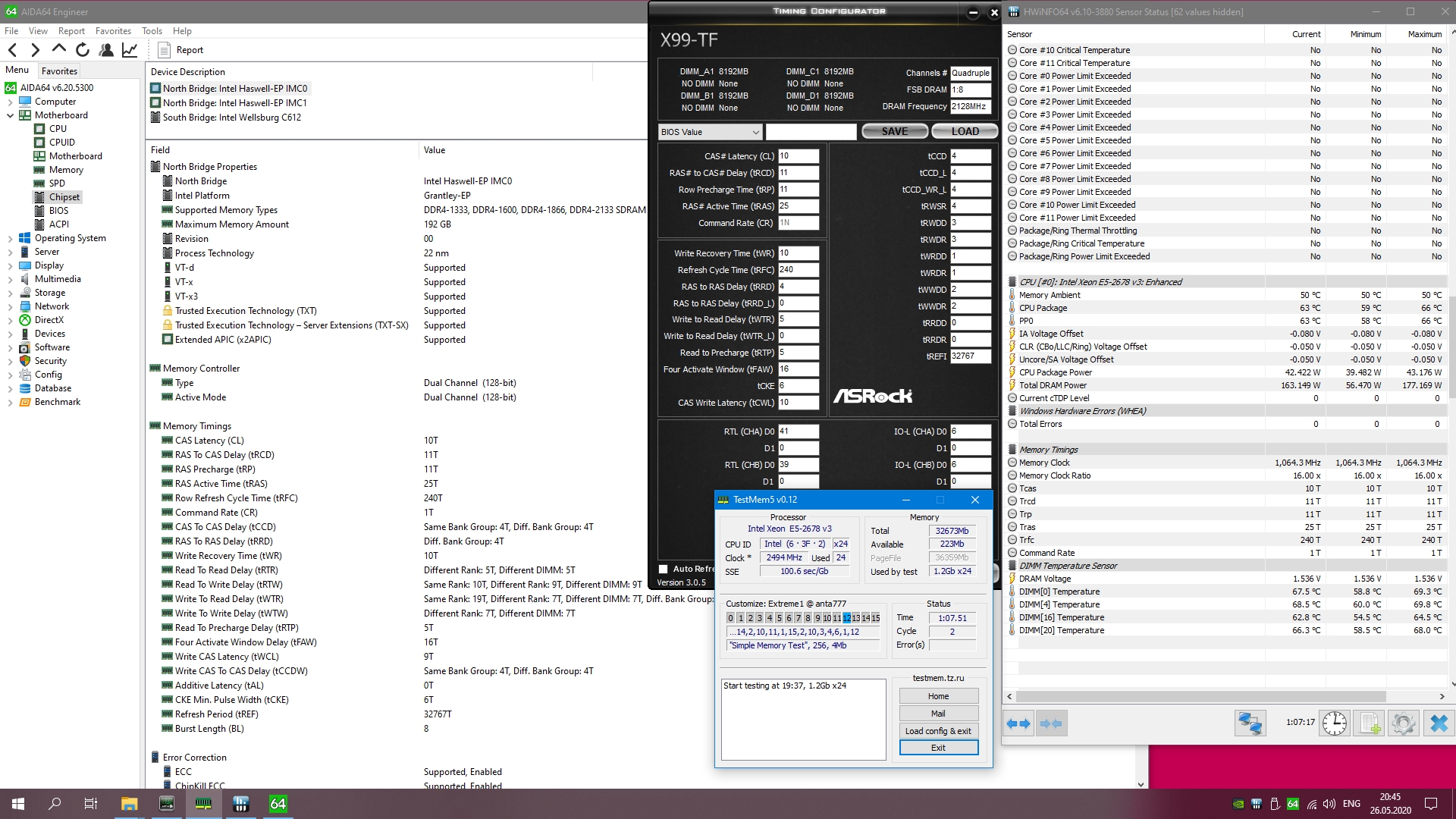This screenshot has width=1456, height=819.
Task: Click the AIDA64 refresh toolbar icon
Action: [83, 50]
